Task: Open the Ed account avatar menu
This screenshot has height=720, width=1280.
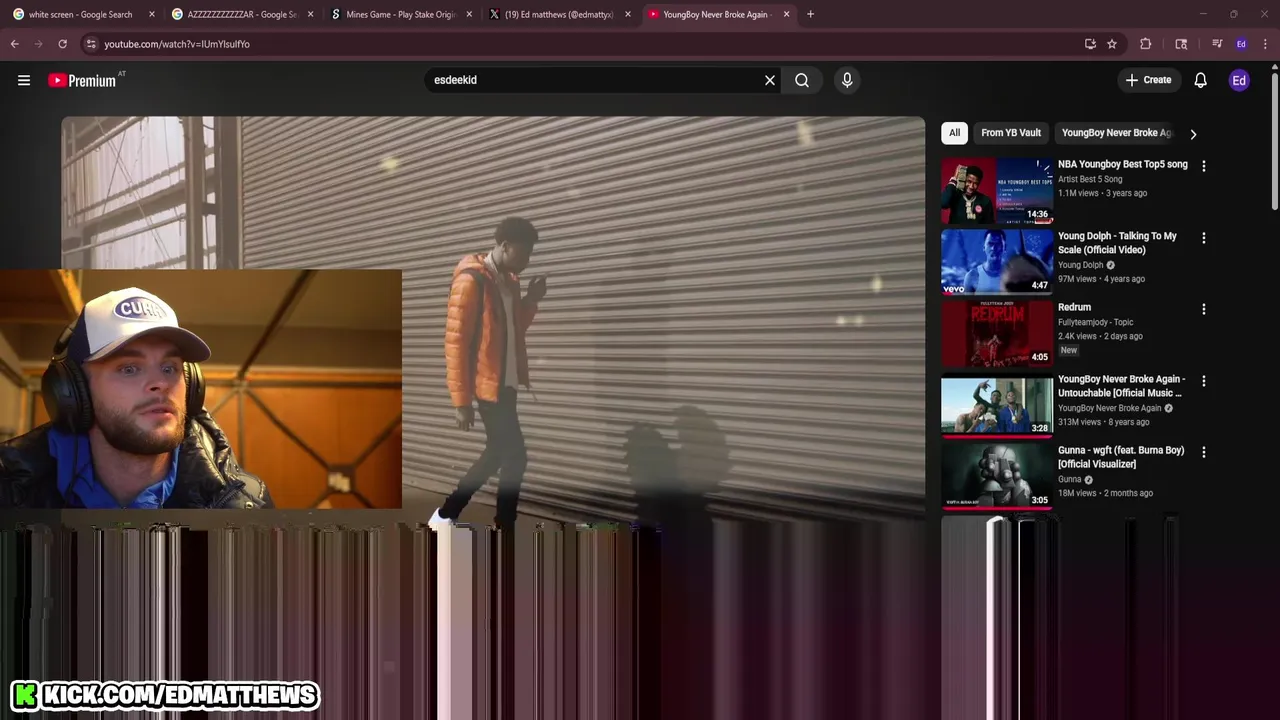Action: pos(1239,80)
